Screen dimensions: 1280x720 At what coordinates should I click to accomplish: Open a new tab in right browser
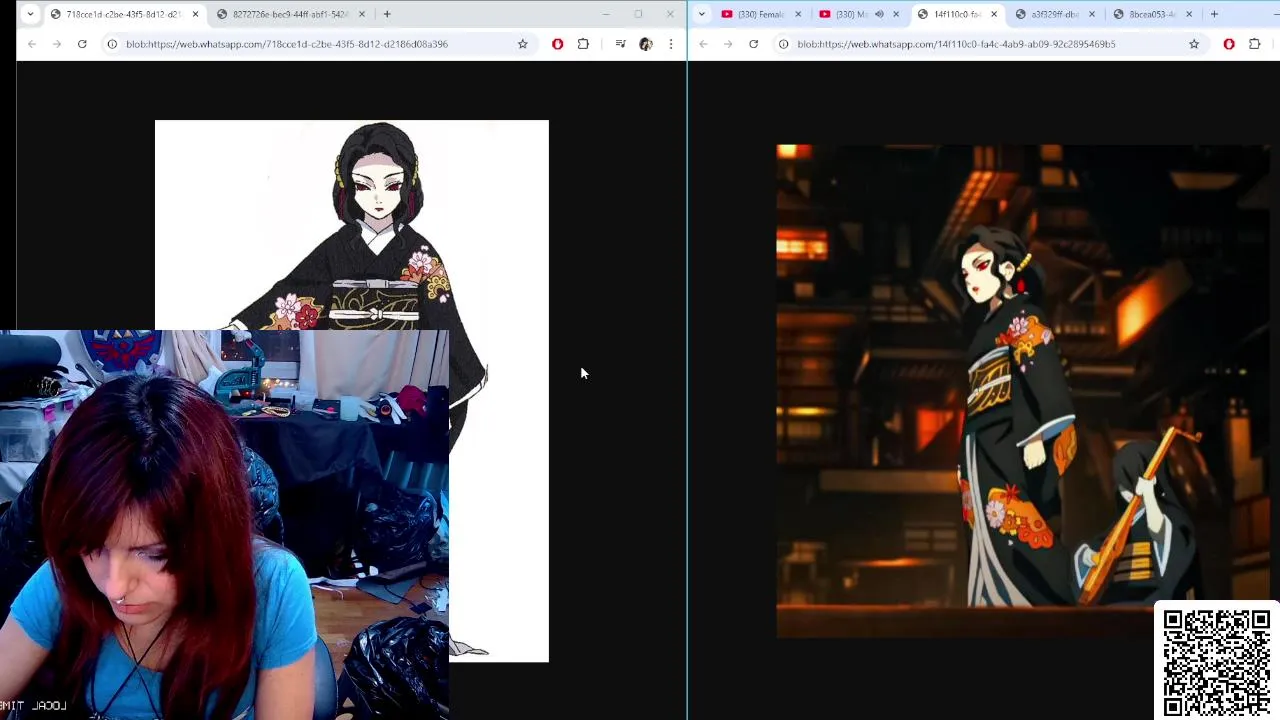click(x=1214, y=14)
